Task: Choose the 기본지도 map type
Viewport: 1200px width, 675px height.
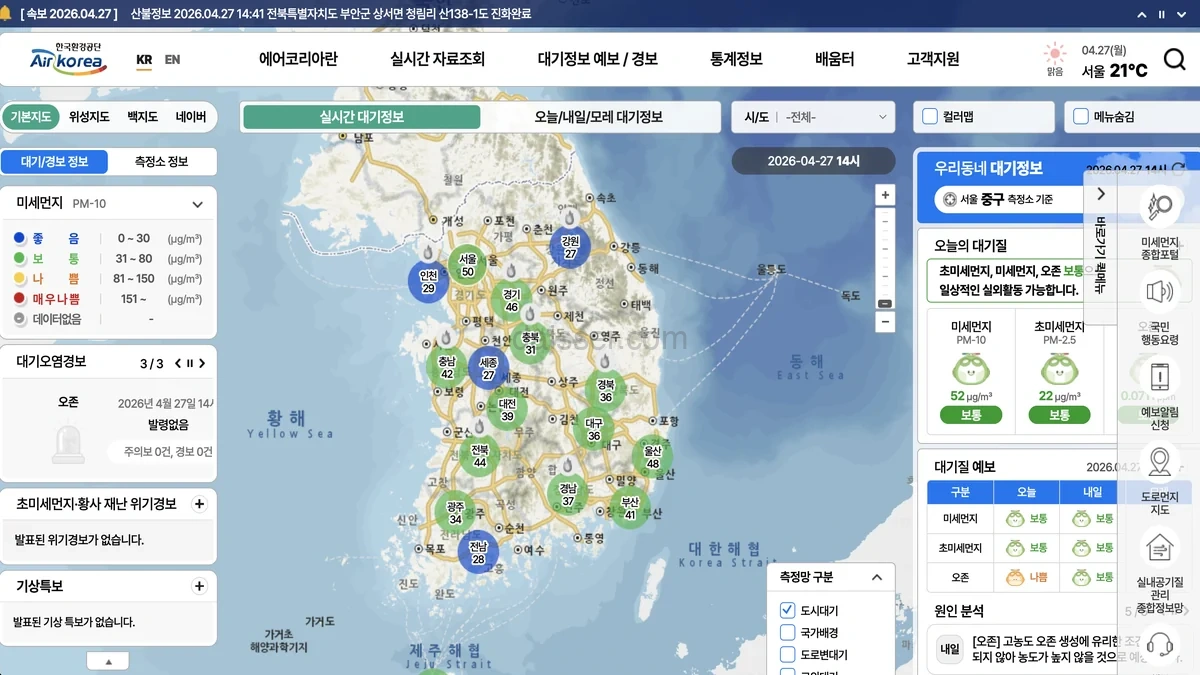Action: click(30, 117)
